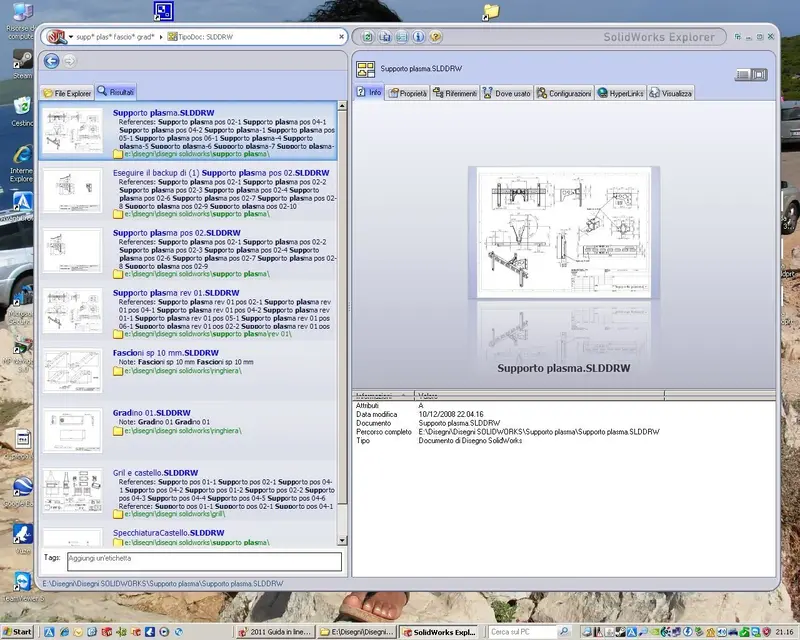The height and width of the screenshot is (640, 800).
Task: Switch to 2011 Guida in linea taskbar window
Action: coord(275,632)
